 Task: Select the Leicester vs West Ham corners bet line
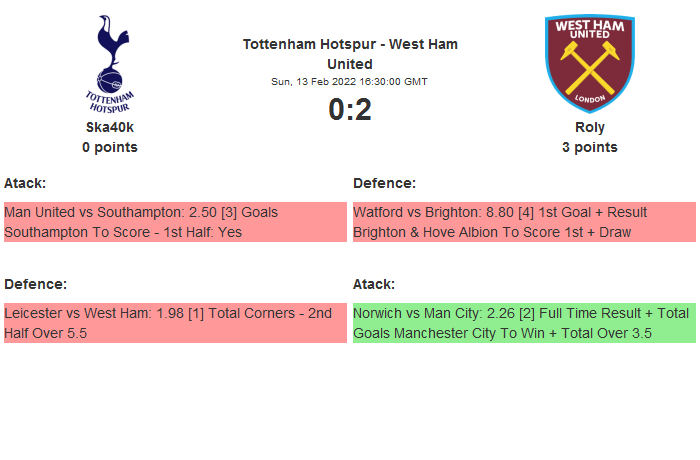click(x=168, y=313)
